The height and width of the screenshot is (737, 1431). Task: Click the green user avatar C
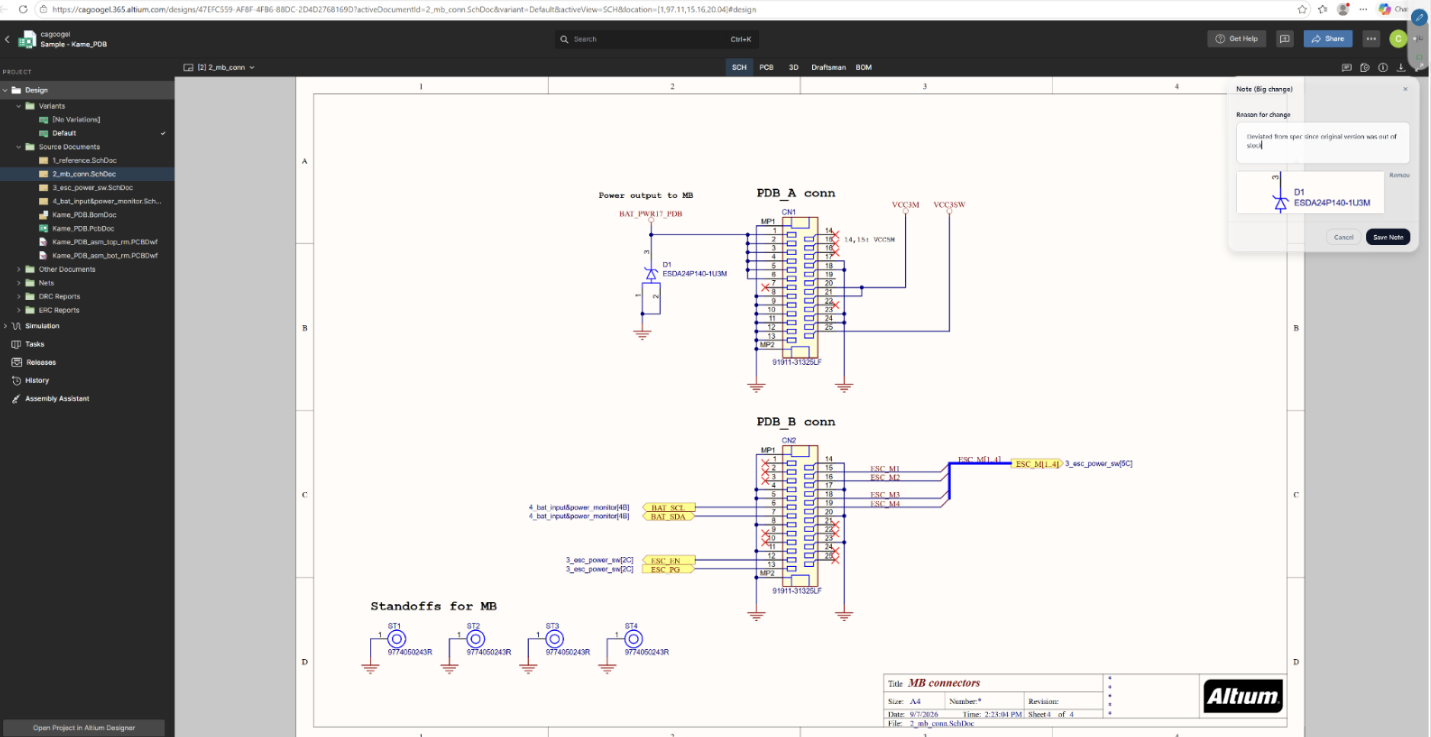pyautogui.click(x=1398, y=38)
